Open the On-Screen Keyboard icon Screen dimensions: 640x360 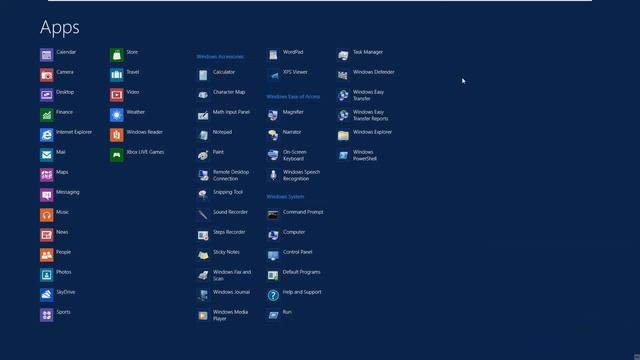pos(273,155)
